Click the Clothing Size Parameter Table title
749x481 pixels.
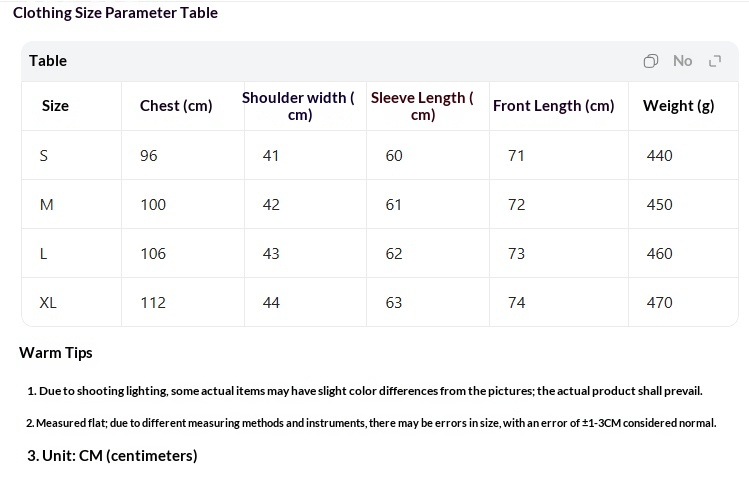pos(115,13)
